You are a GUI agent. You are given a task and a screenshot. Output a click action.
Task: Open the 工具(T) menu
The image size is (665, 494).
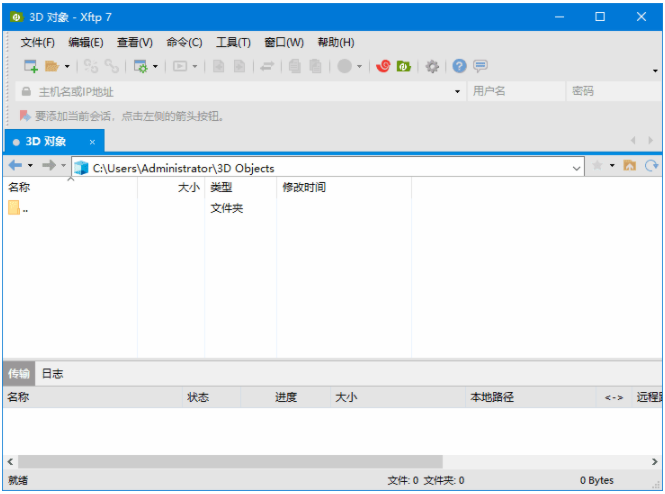pos(233,42)
